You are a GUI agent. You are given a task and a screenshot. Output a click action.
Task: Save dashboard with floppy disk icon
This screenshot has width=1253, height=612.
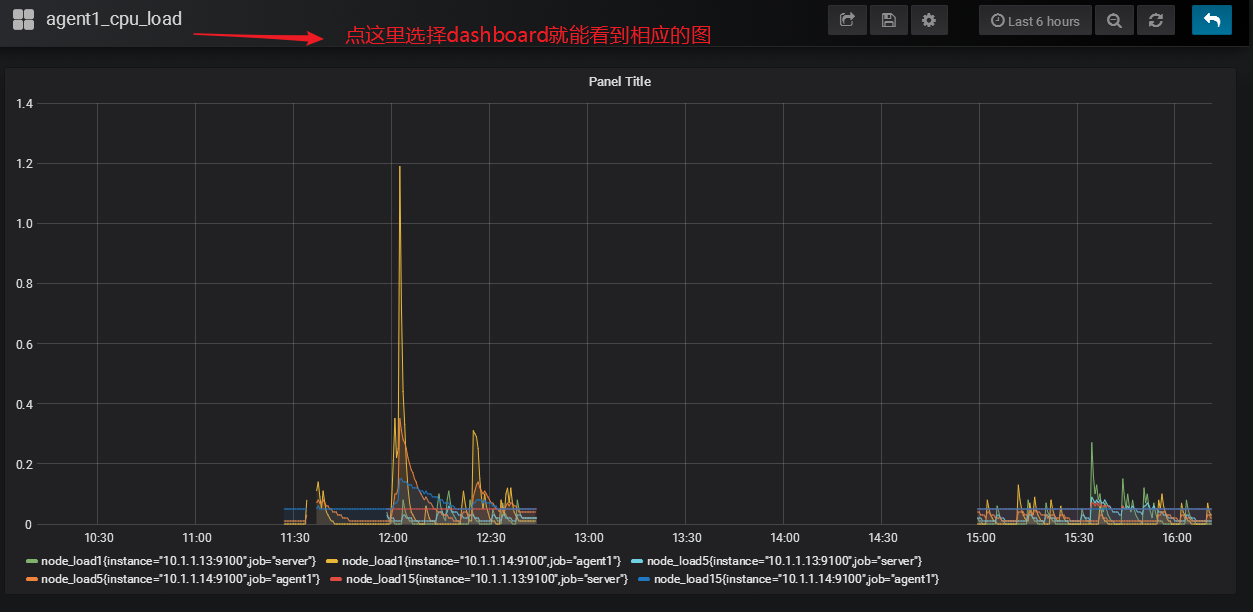point(888,20)
